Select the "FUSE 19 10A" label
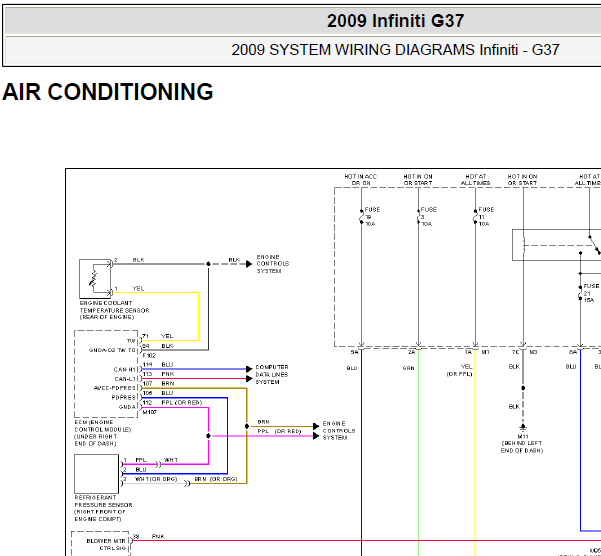The height and width of the screenshot is (556, 601). pyautogui.click(x=372, y=216)
